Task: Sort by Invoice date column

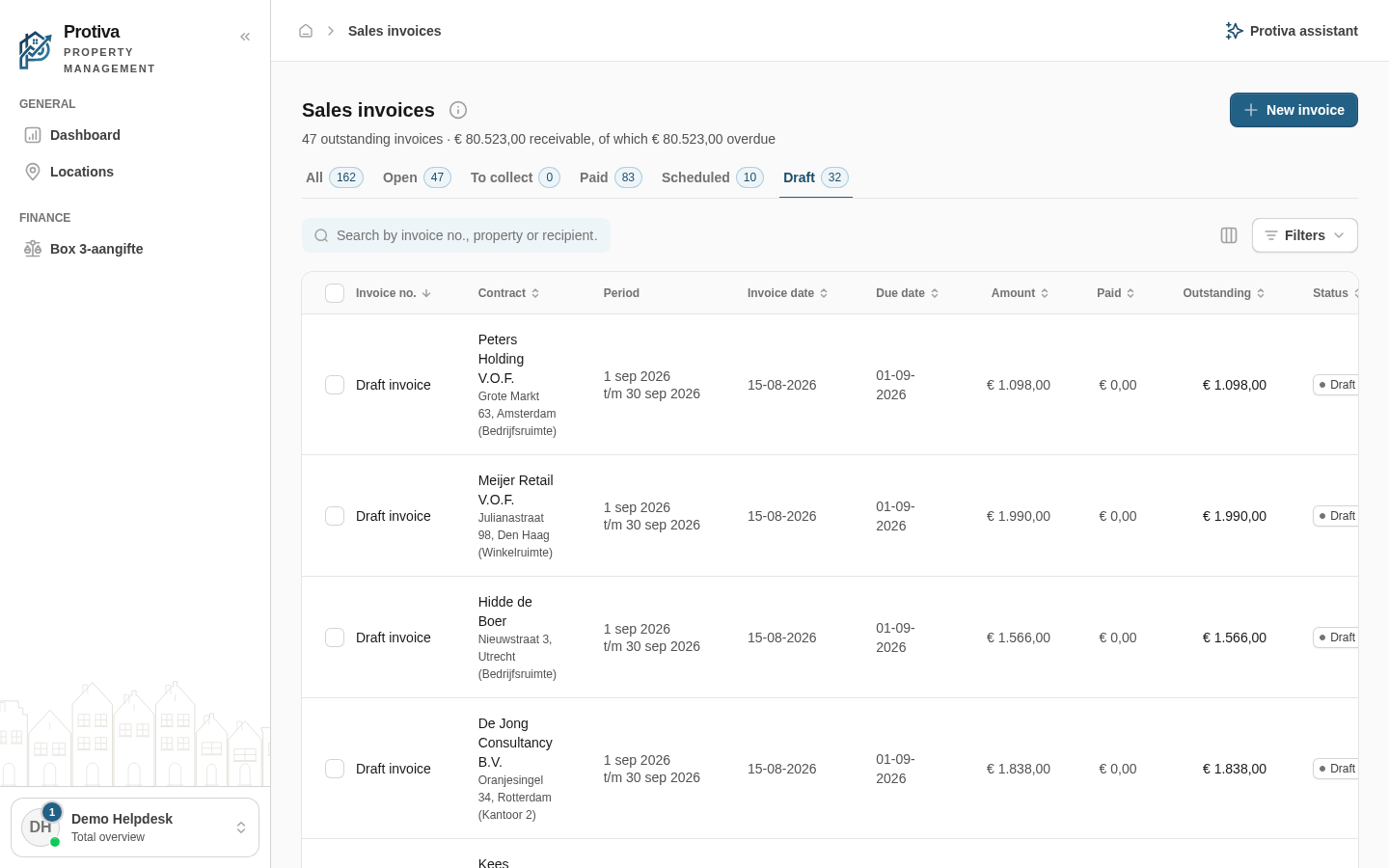Action: coord(787,293)
